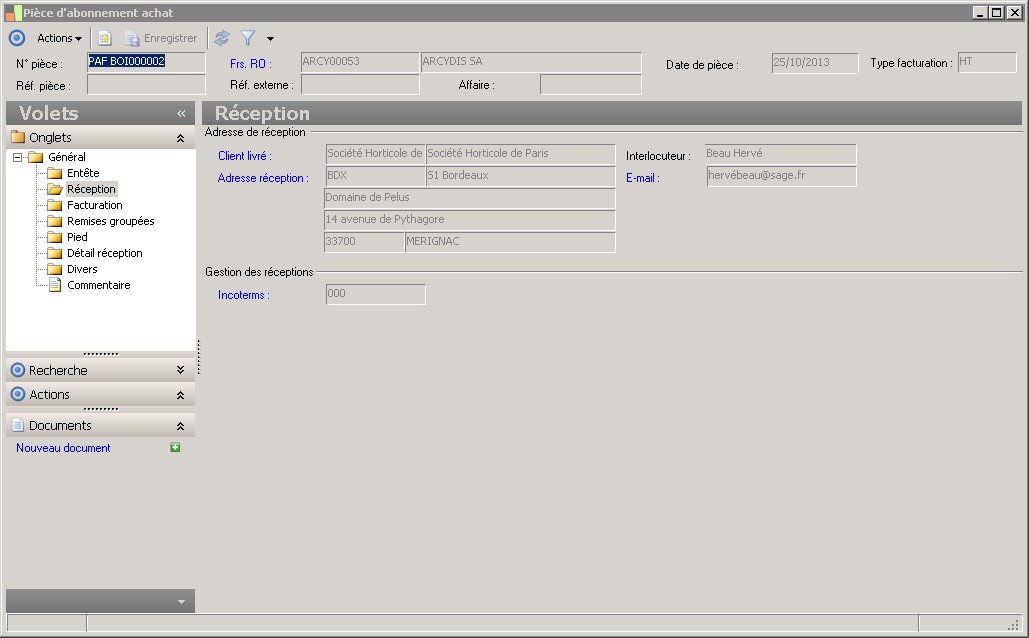Collapse the Documents section
The height and width of the screenshot is (638, 1029).
click(180, 426)
